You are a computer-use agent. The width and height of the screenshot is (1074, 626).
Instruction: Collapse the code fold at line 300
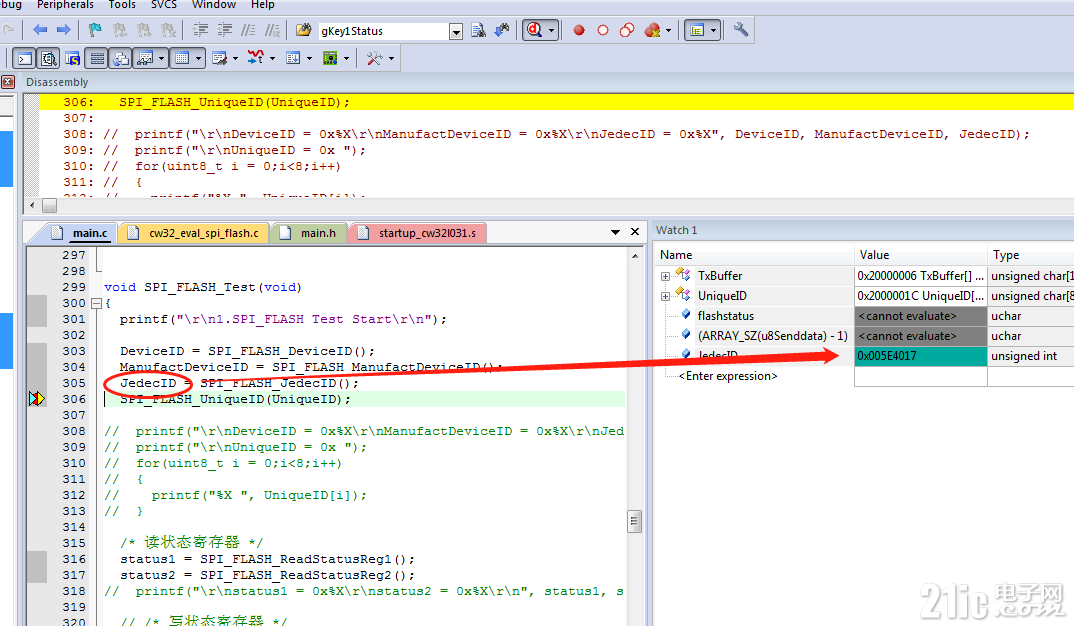[97, 303]
